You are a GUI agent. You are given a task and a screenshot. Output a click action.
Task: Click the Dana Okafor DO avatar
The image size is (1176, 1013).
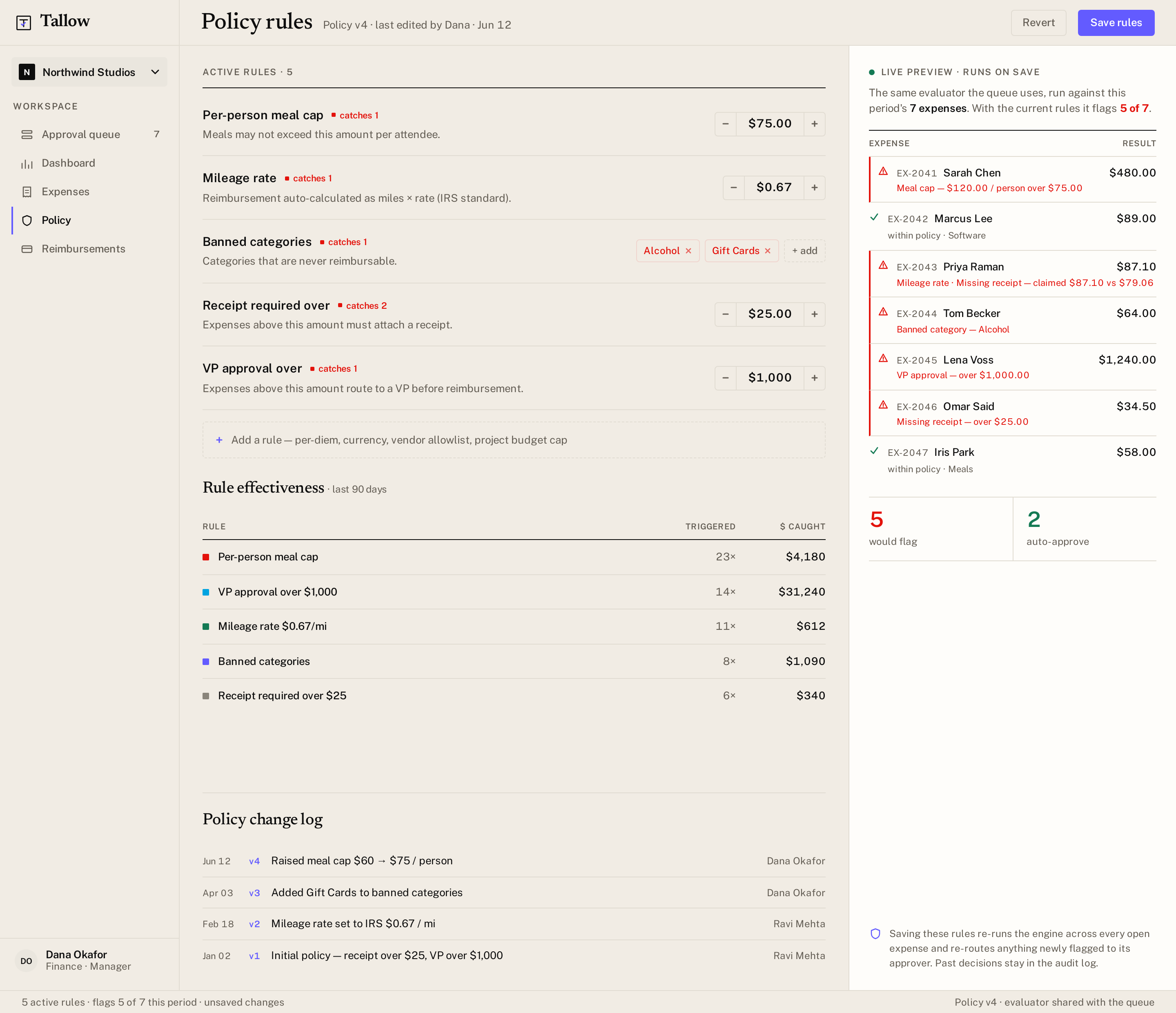26,961
